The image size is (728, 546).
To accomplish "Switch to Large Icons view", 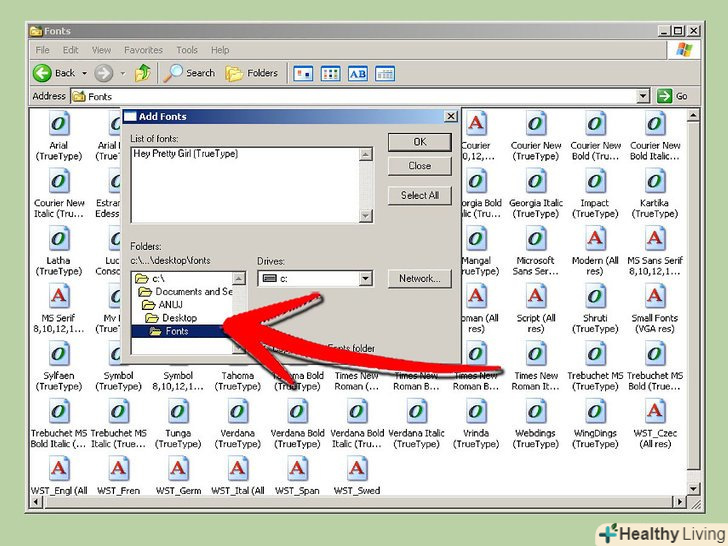I will click(x=303, y=74).
